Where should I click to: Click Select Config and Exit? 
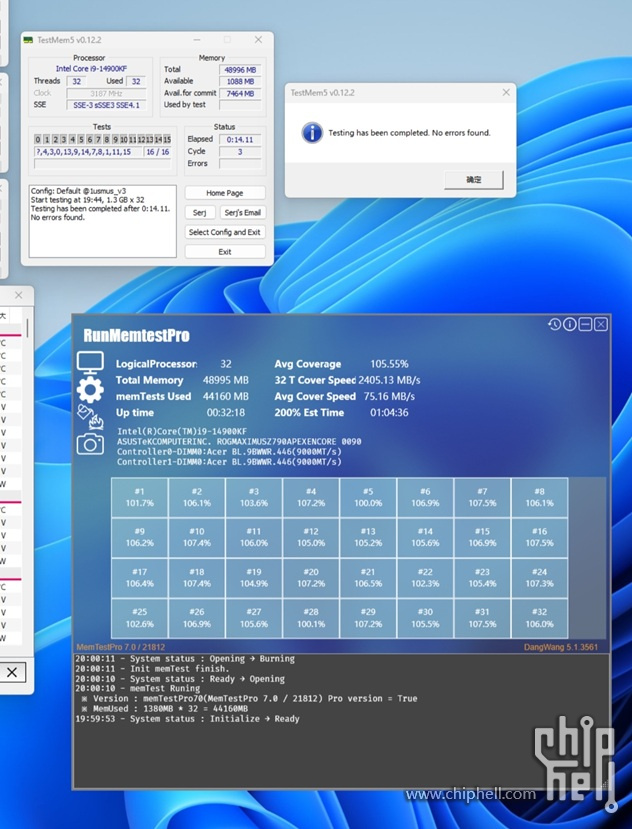(x=225, y=232)
